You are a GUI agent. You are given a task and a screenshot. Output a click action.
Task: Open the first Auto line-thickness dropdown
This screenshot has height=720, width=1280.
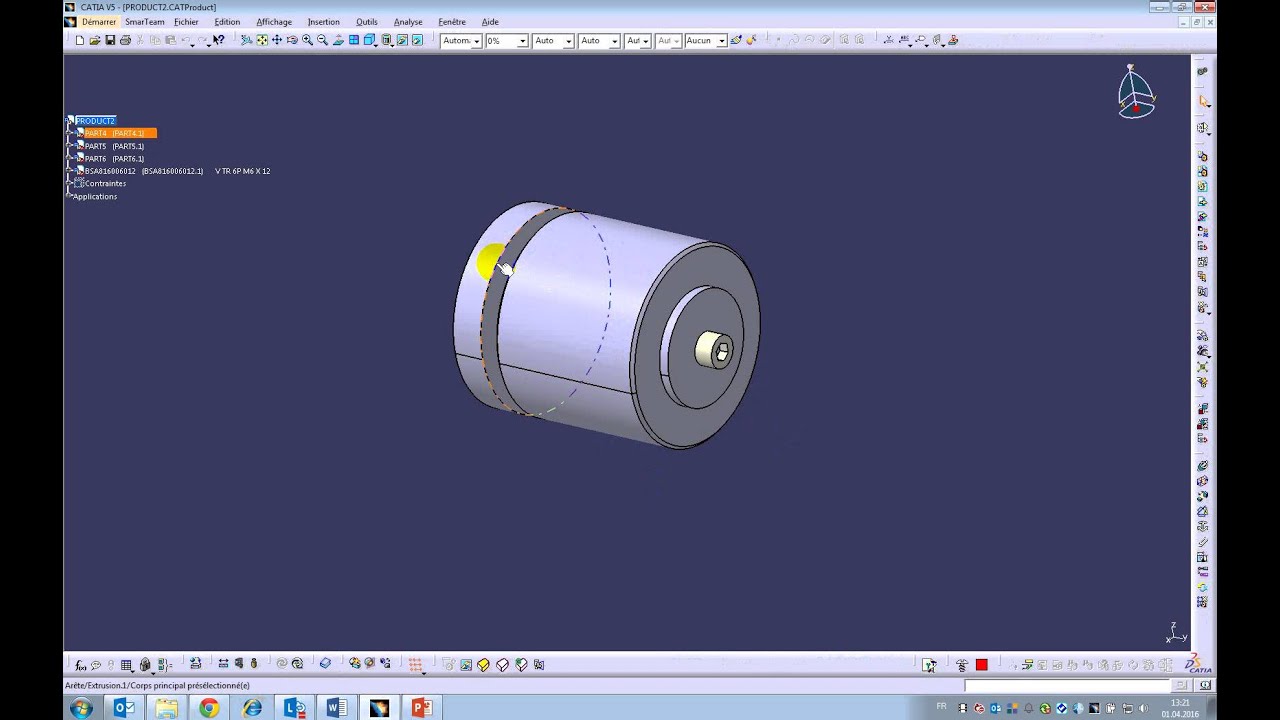[x=568, y=41]
